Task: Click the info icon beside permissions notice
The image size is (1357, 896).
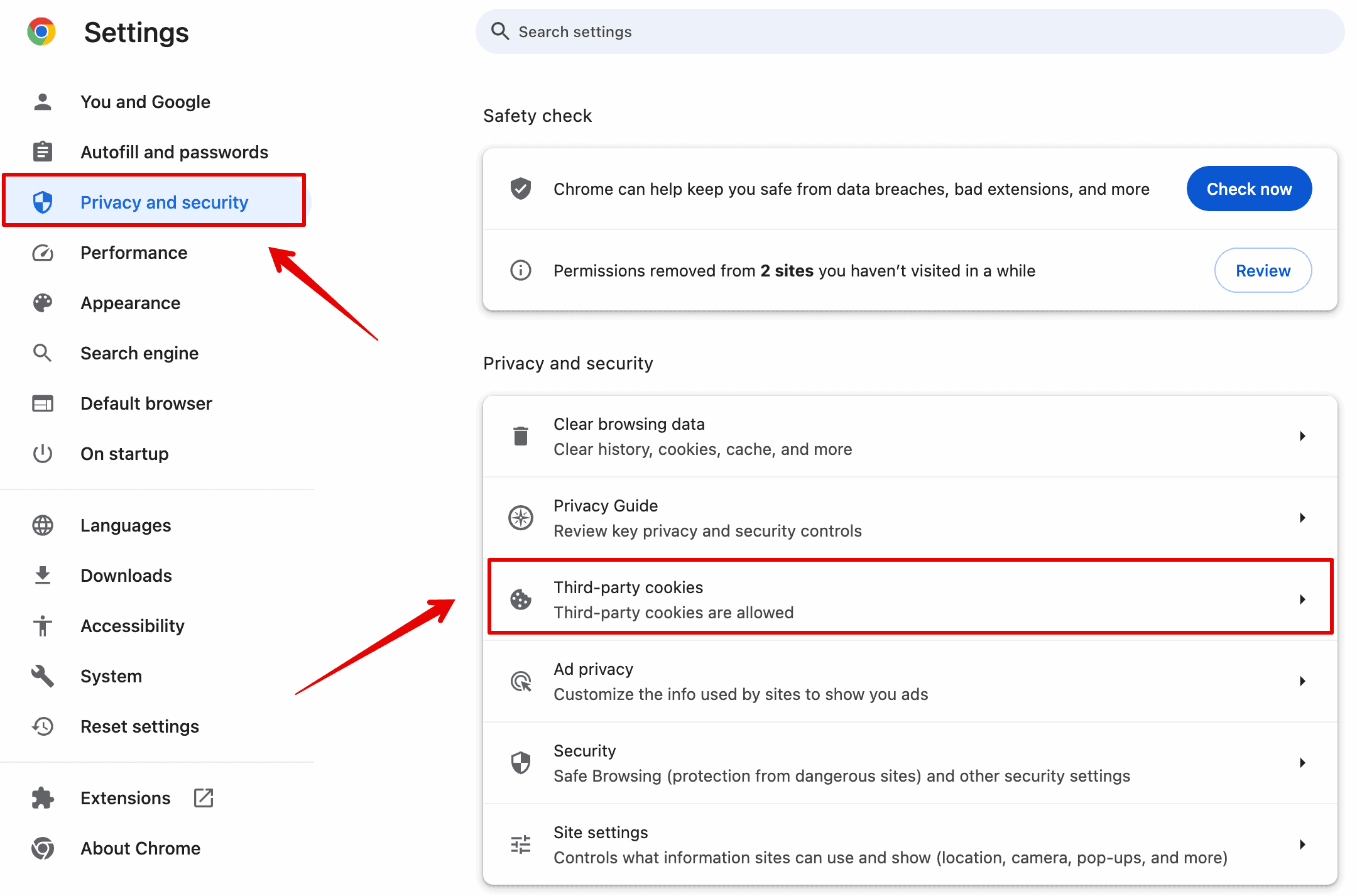Action: [x=521, y=271]
